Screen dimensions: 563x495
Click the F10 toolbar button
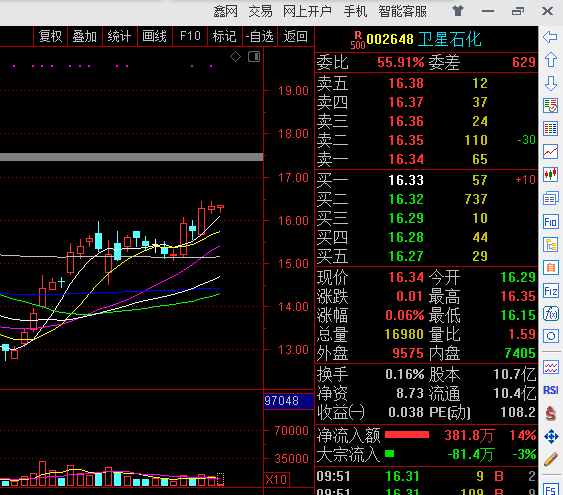click(x=190, y=36)
